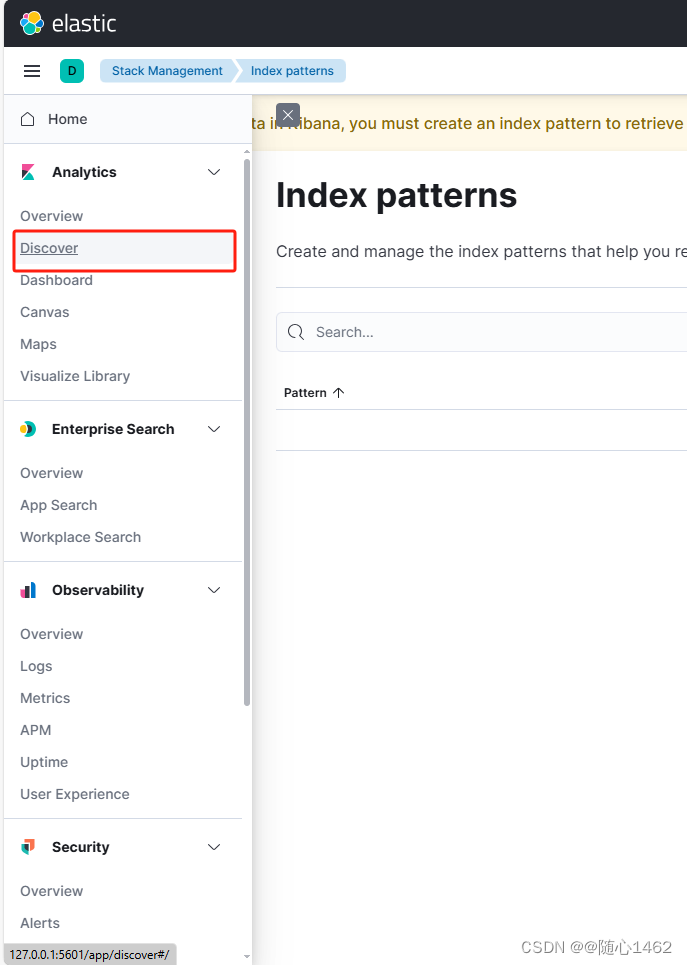This screenshot has height=965, width=687.
Task: Open Home in the sidebar
Action: tap(68, 119)
